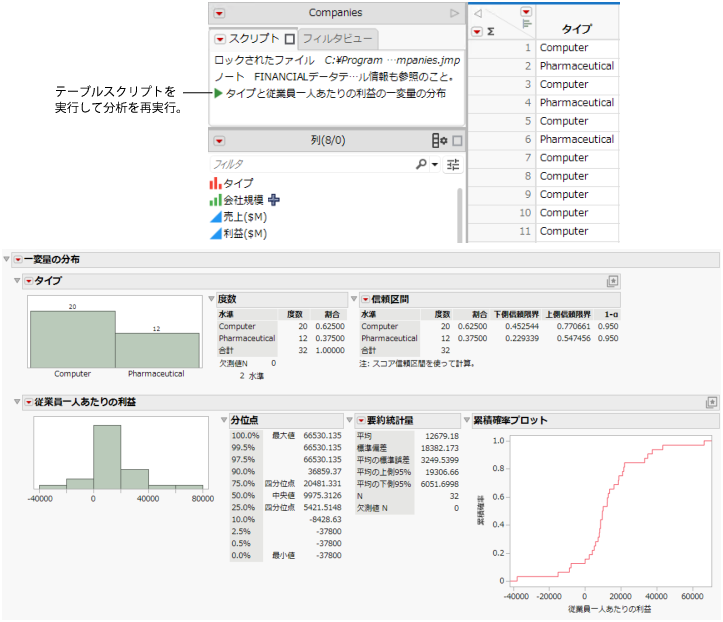723x622 pixels.
Task: Collapse the タイプ section
Action: tap(17, 280)
